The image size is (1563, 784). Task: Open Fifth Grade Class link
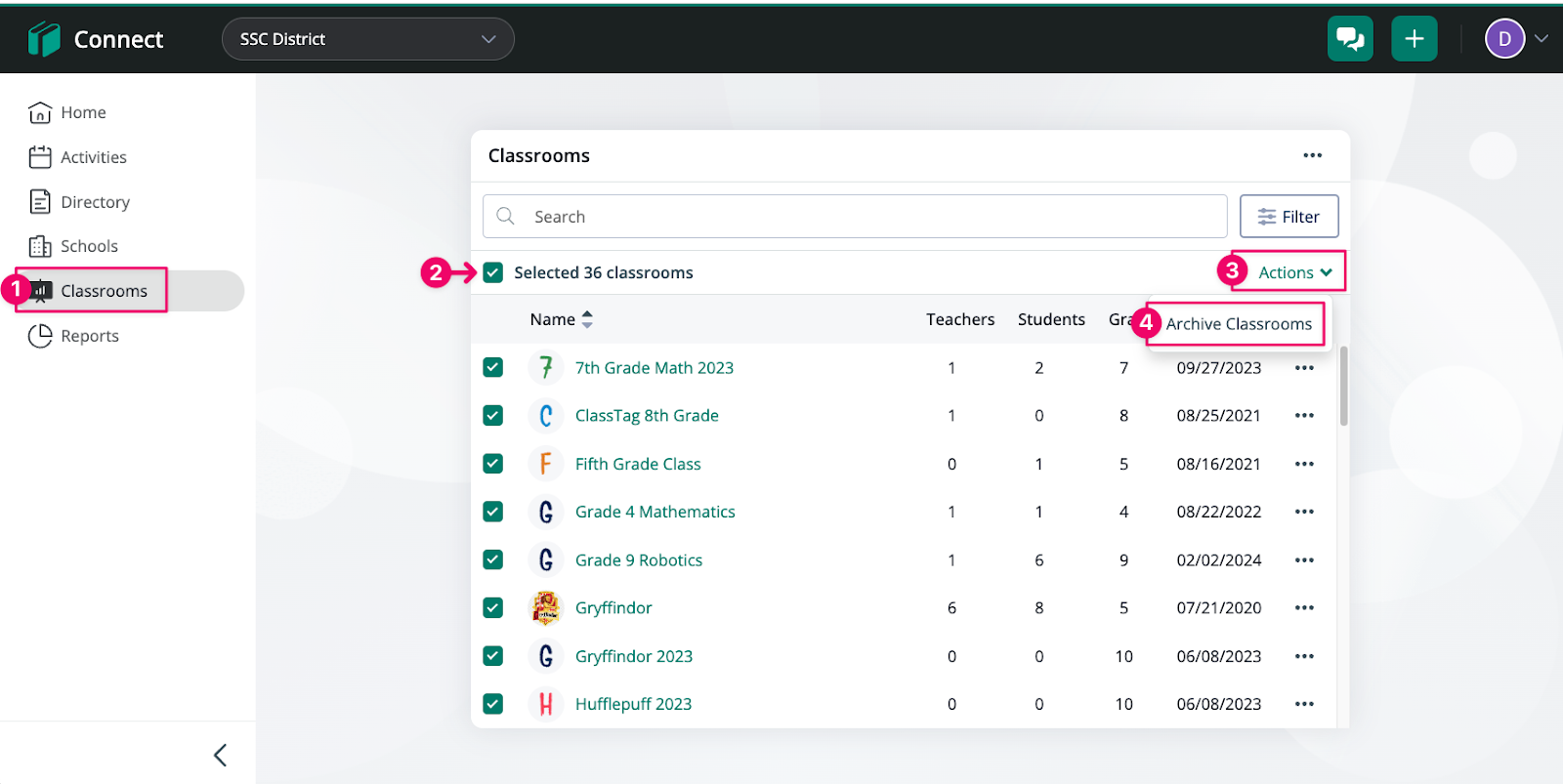click(x=638, y=464)
